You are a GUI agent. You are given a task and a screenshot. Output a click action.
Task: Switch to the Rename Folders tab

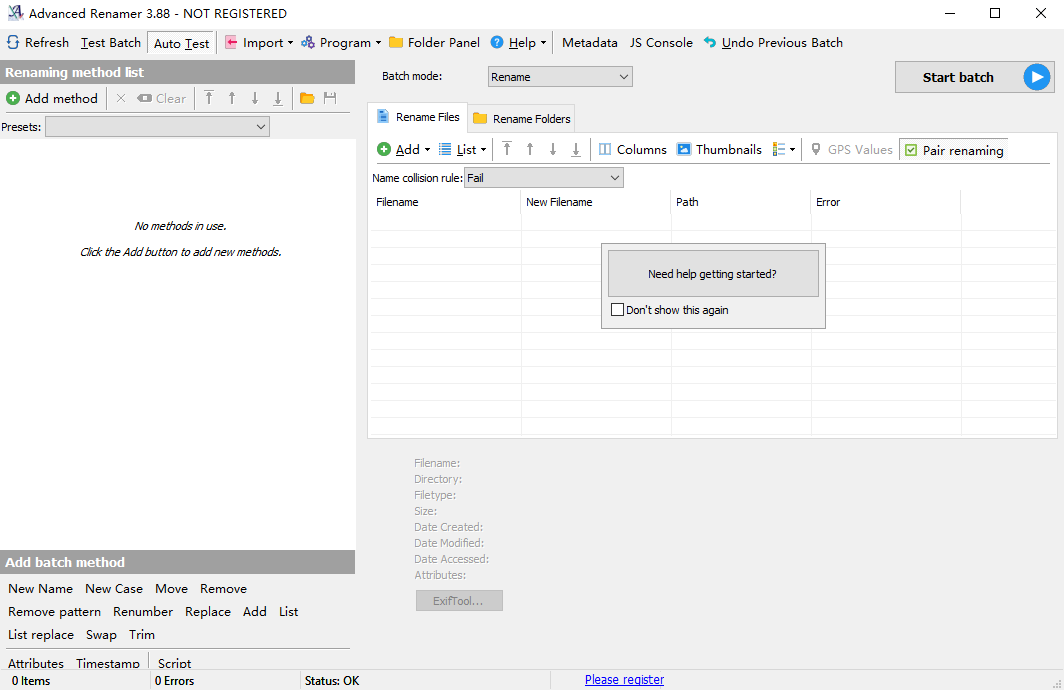(522, 119)
